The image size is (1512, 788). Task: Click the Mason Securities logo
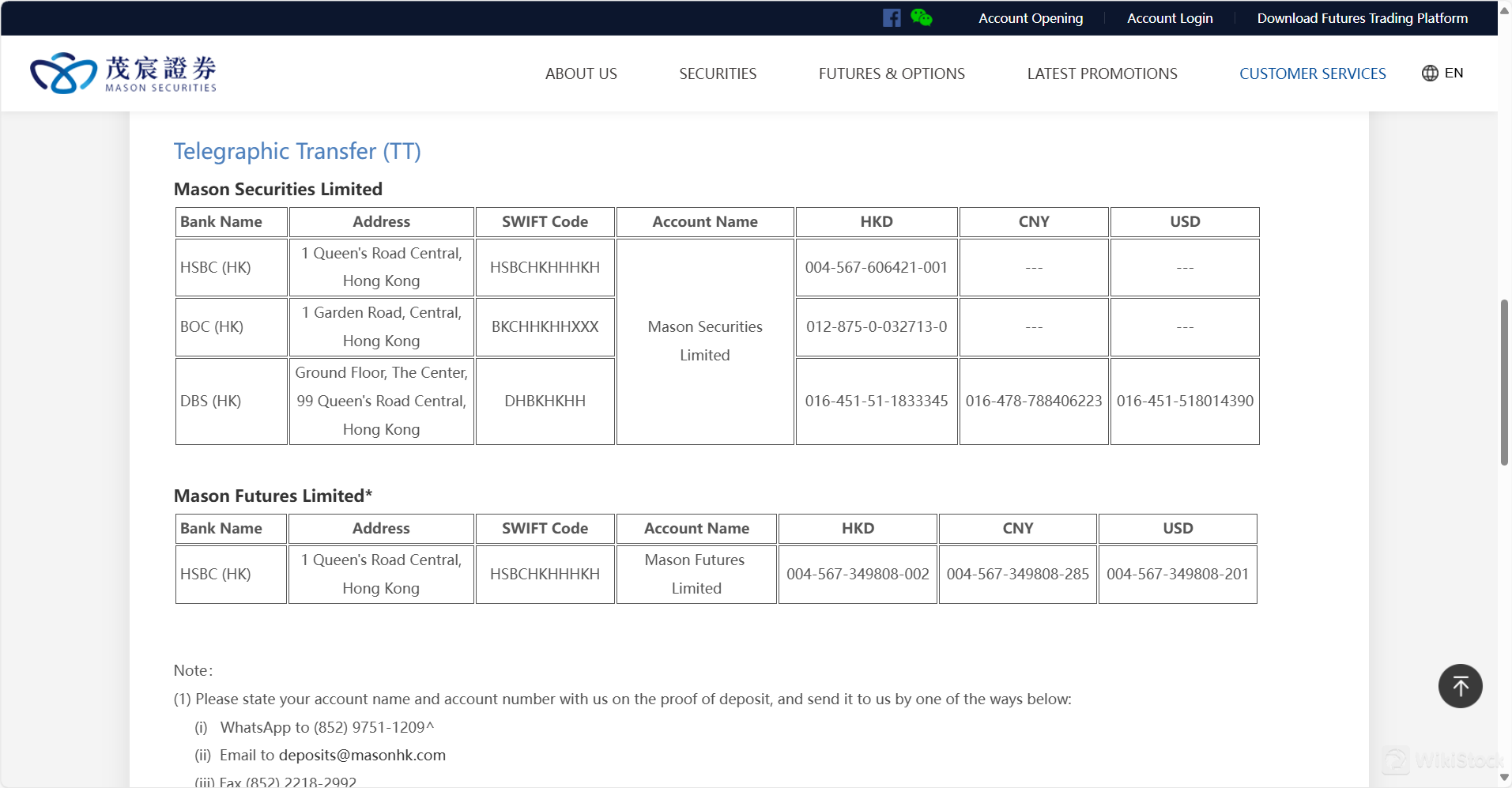point(123,74)
